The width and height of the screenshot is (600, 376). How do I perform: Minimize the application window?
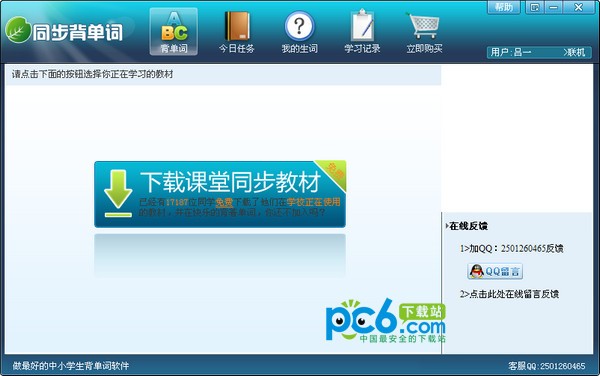pos(553,7)
